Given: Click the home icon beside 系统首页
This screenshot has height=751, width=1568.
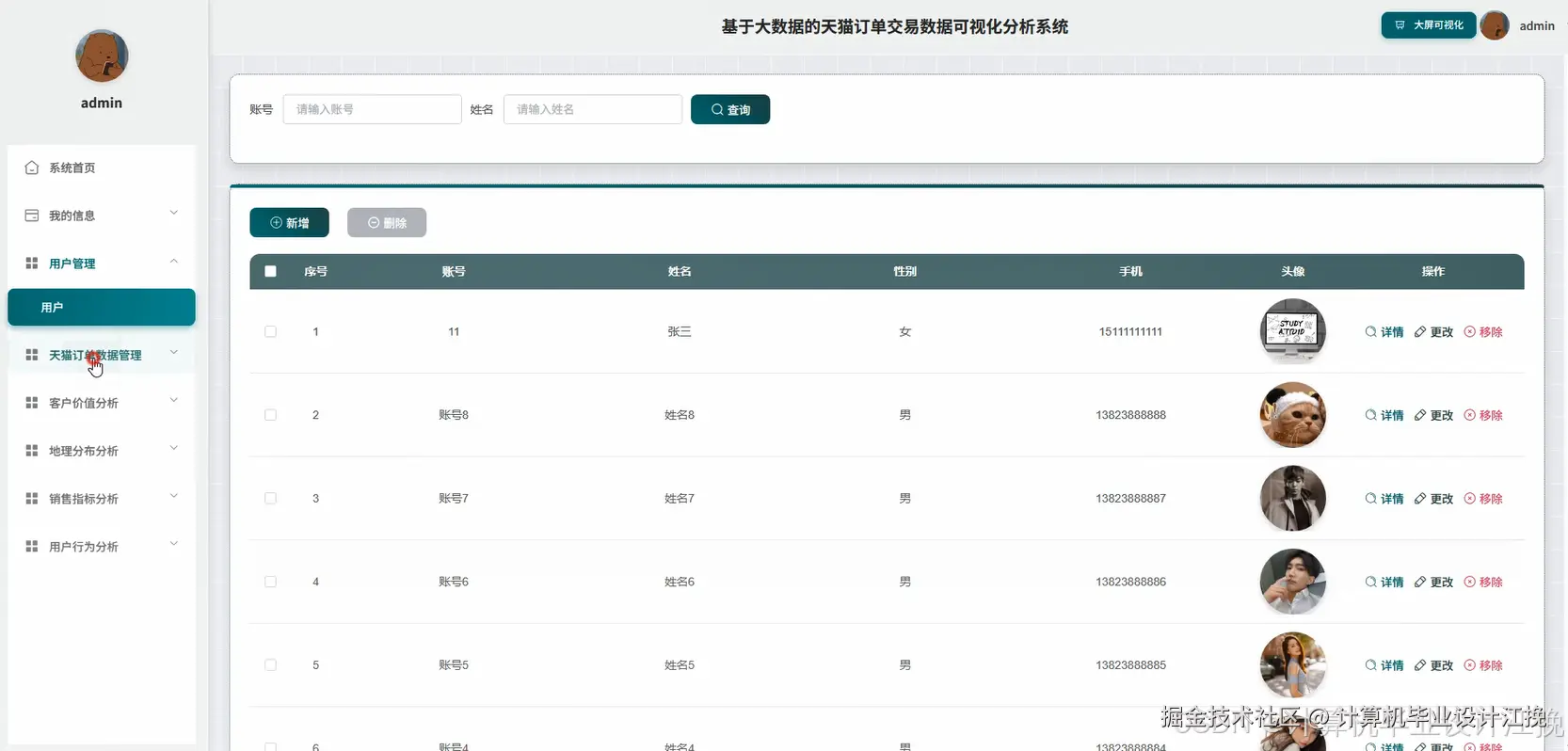Looking at the screenshot, I should [32, 168].
